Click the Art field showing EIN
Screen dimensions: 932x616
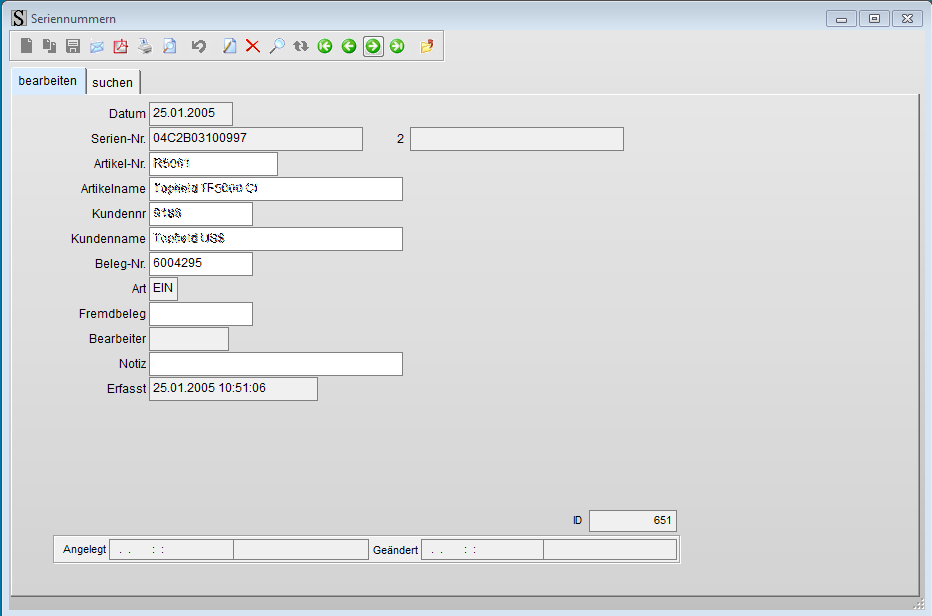(163, 288)
